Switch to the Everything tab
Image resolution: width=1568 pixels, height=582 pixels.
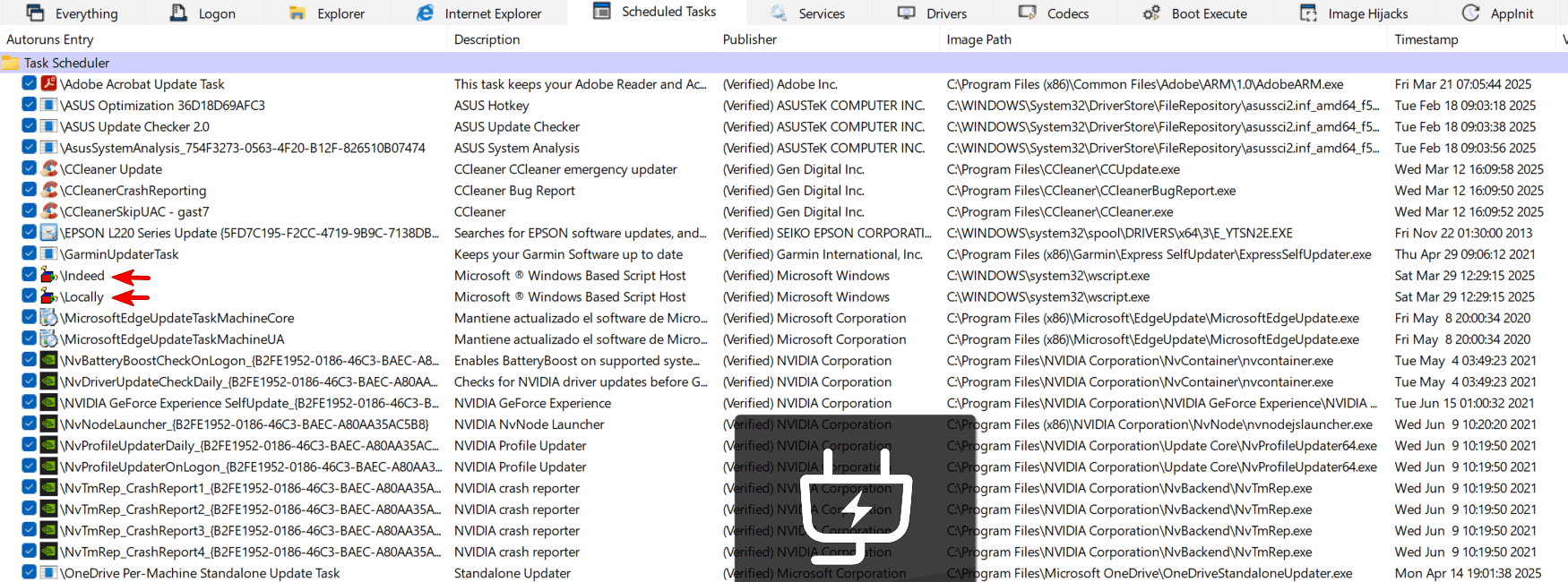point(72,13)
